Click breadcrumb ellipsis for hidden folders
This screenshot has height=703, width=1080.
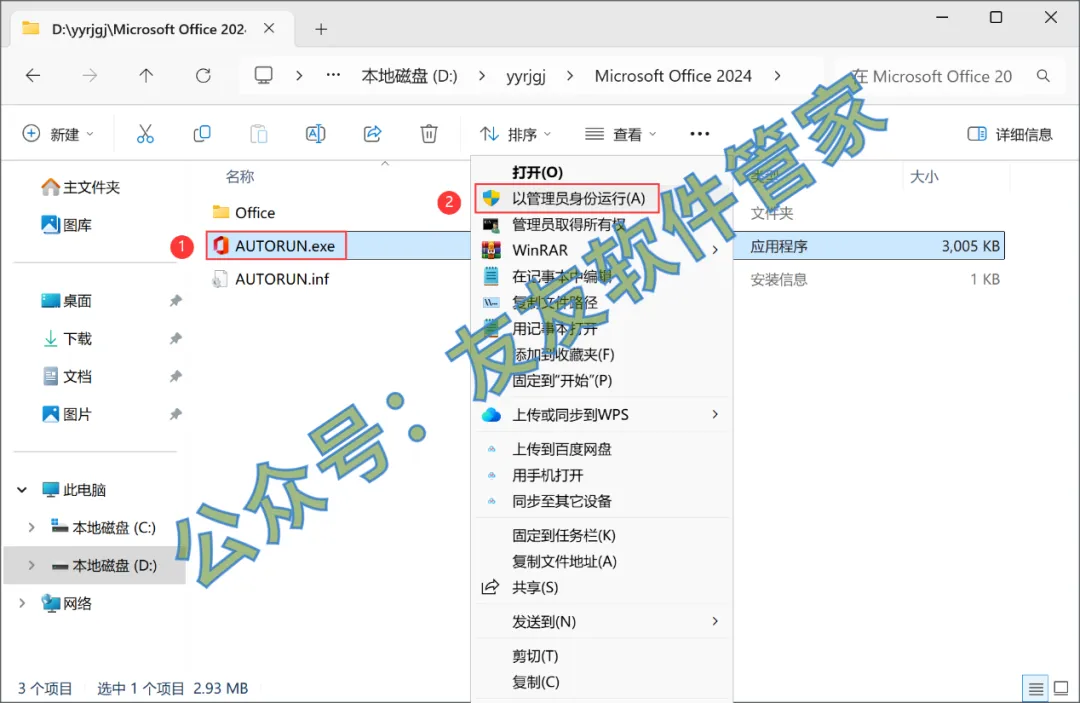pyautogui.click(x=333, y=75)
